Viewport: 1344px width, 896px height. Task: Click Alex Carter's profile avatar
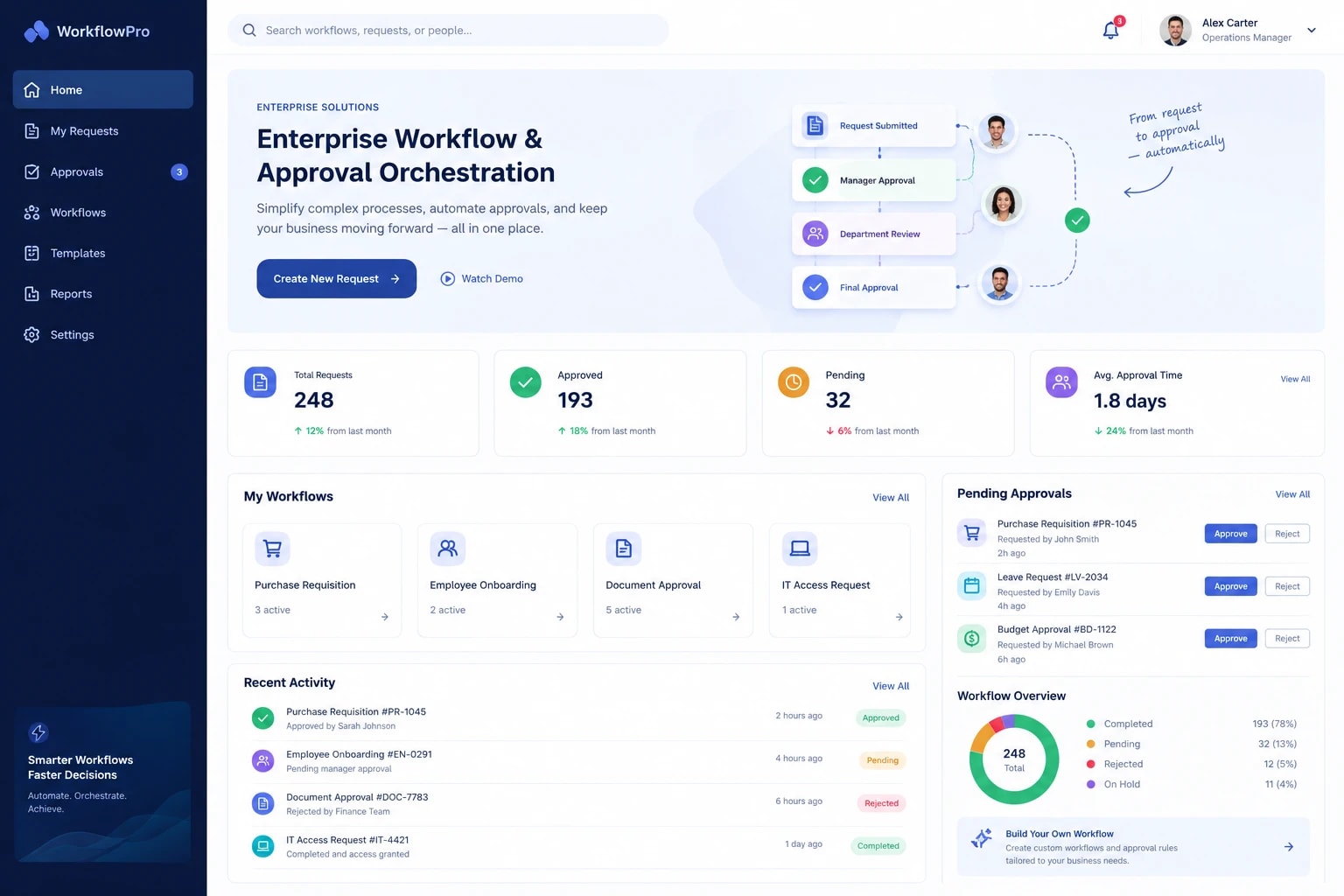1175,31
